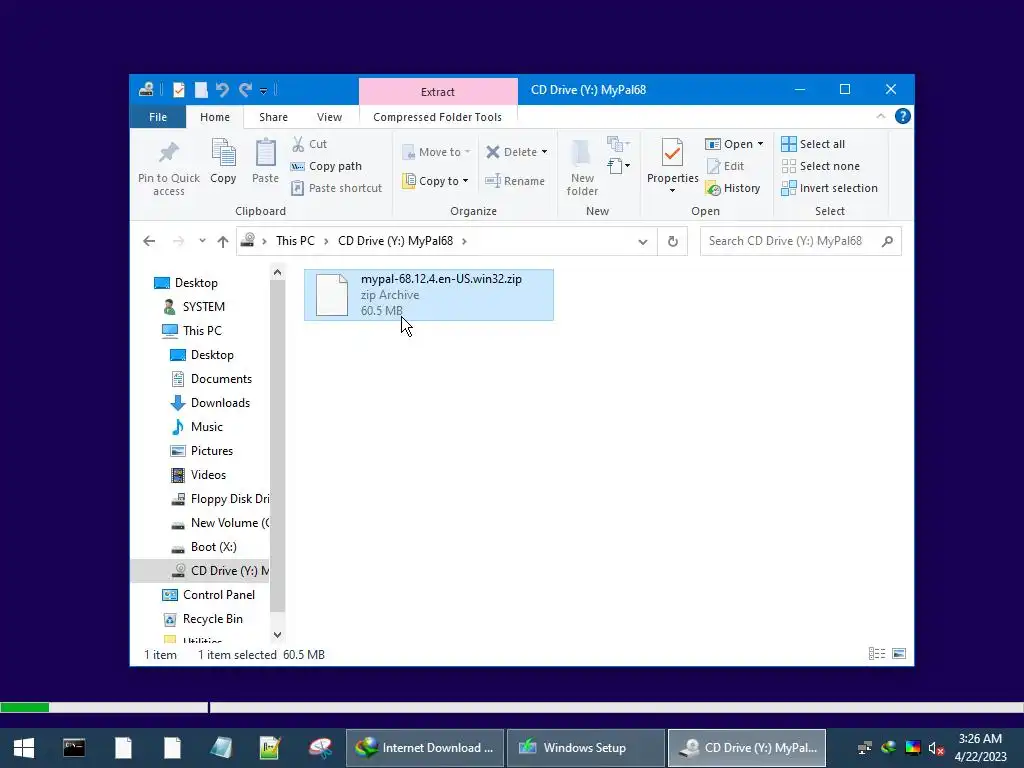
Task: Open the File menu tab
Action: 158,117
